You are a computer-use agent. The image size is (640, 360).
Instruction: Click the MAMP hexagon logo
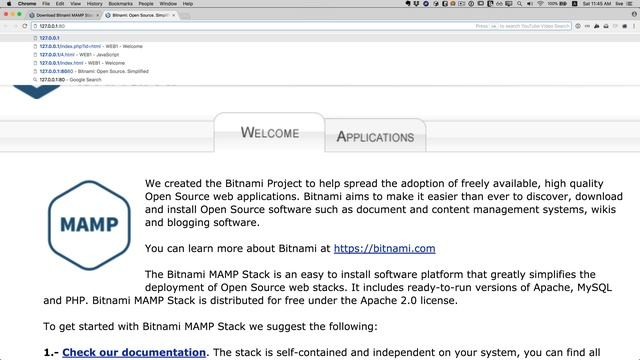coord(89,225)
